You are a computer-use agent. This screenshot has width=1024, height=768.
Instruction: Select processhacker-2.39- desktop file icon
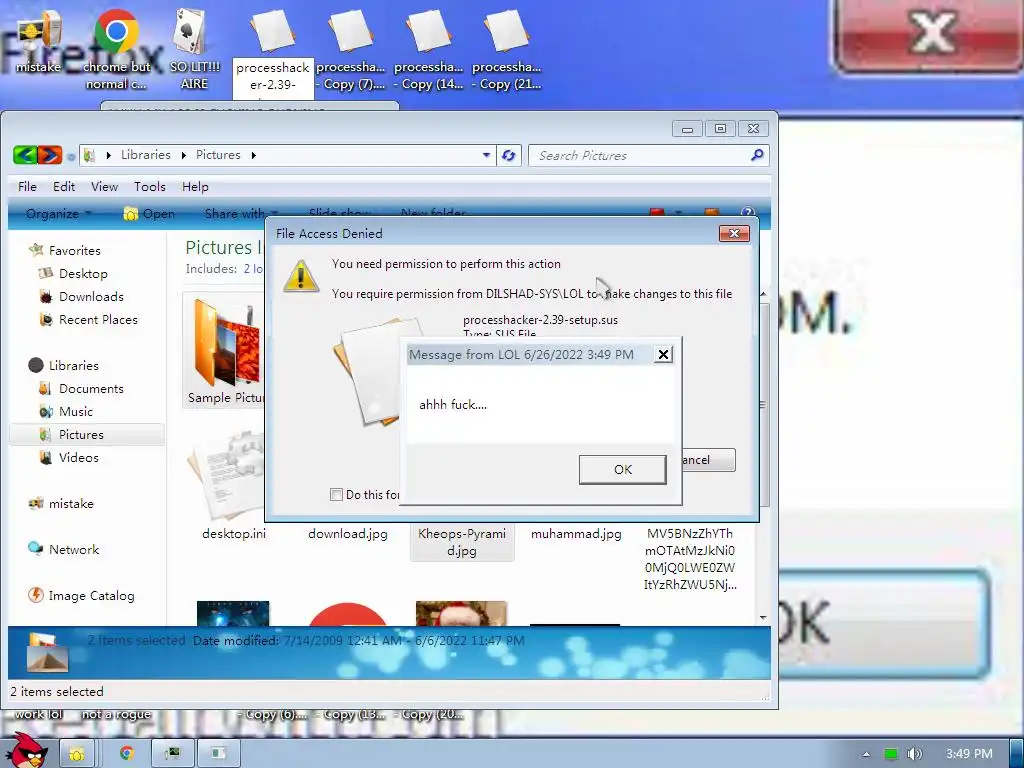click(x=273, y=52)
